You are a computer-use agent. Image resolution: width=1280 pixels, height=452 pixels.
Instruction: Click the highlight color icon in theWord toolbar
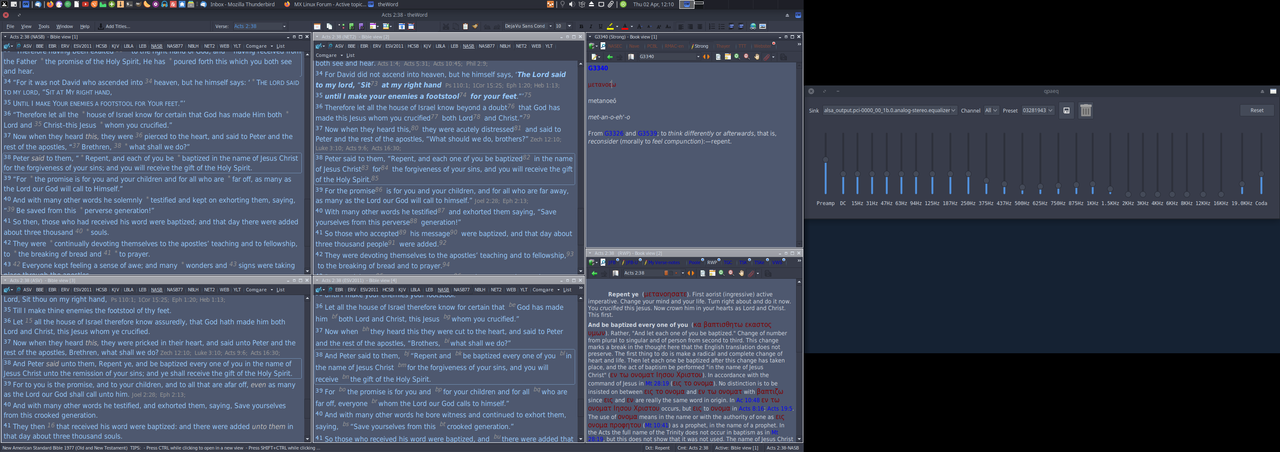pyautogui.click(x=610, y=26)
